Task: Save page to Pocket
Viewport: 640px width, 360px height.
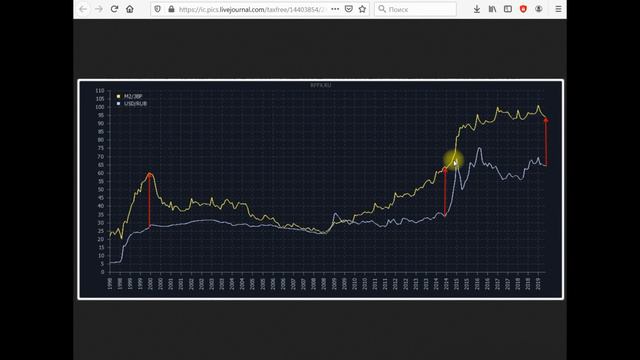Action: pos(349,9)
